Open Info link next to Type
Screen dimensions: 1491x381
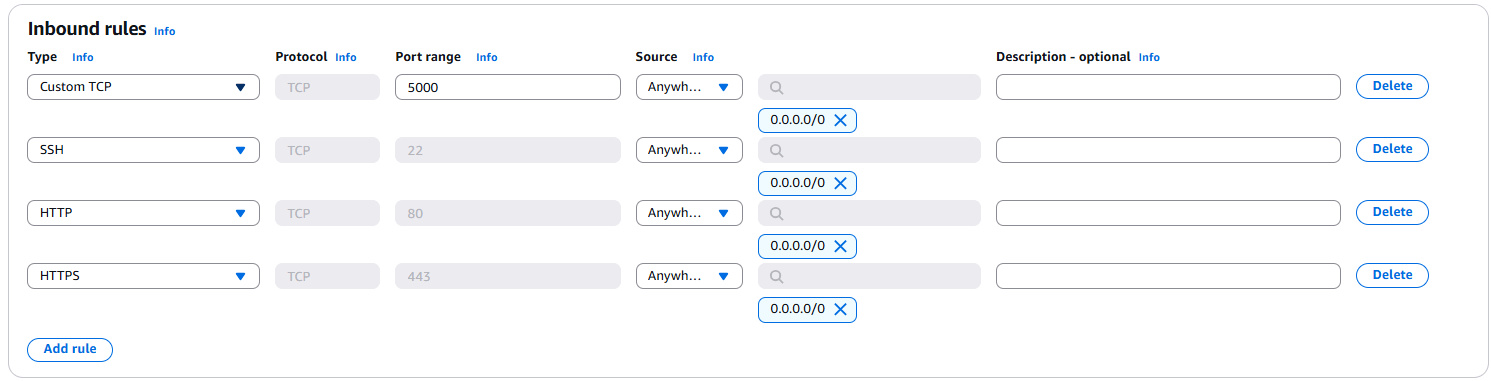coord(83,57)
